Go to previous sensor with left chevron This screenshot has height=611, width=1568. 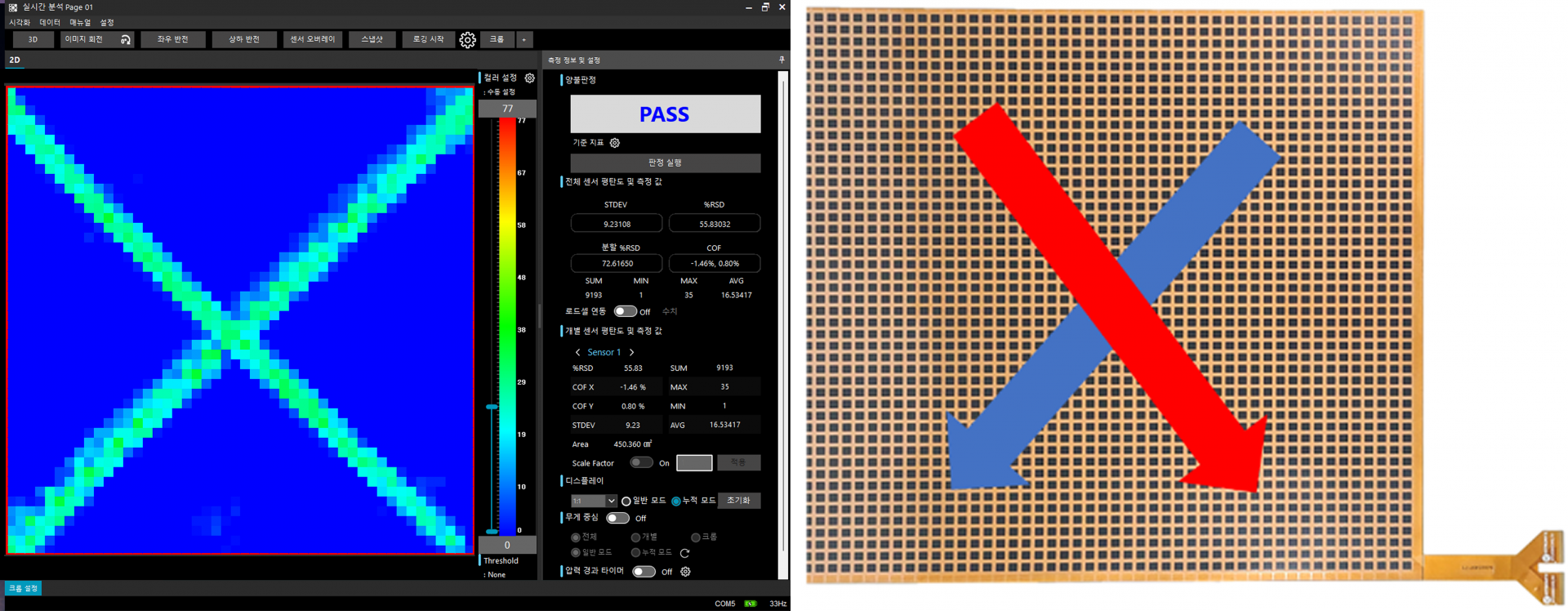(577, 353)
